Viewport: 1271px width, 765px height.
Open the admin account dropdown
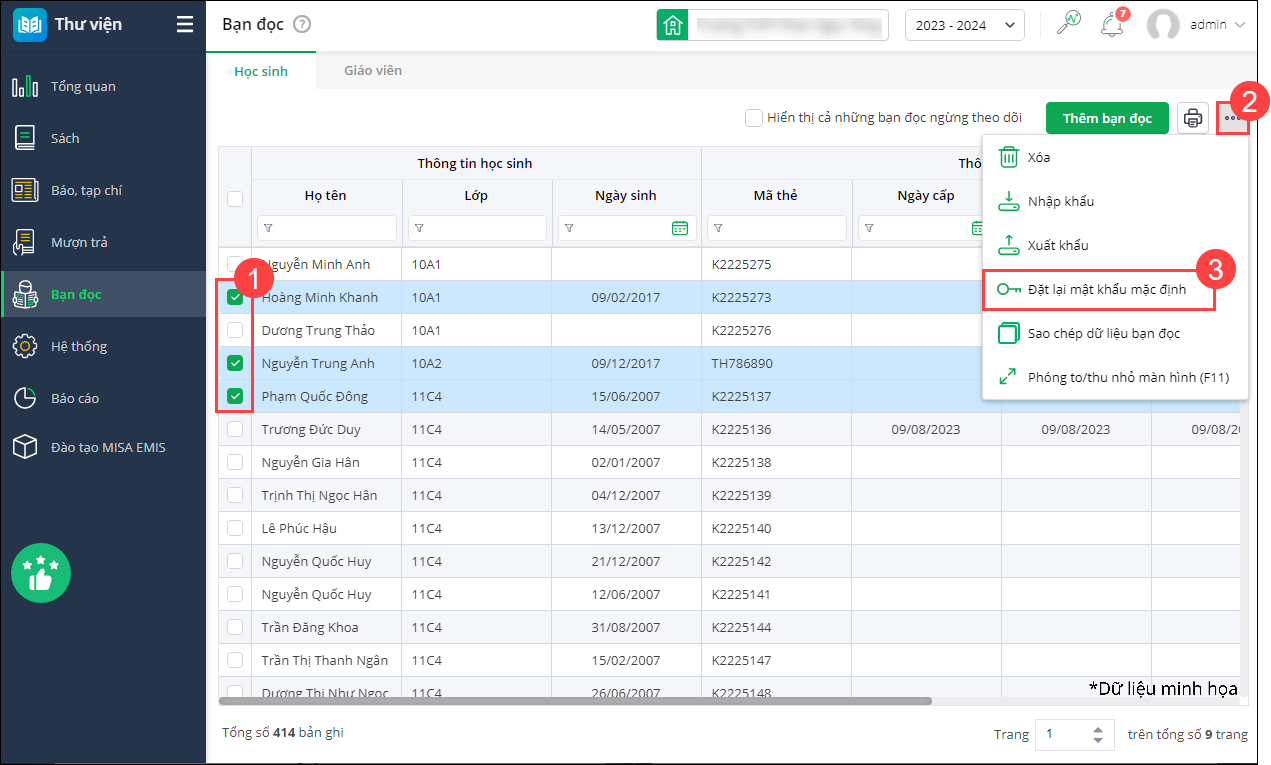pos(1196,26)
